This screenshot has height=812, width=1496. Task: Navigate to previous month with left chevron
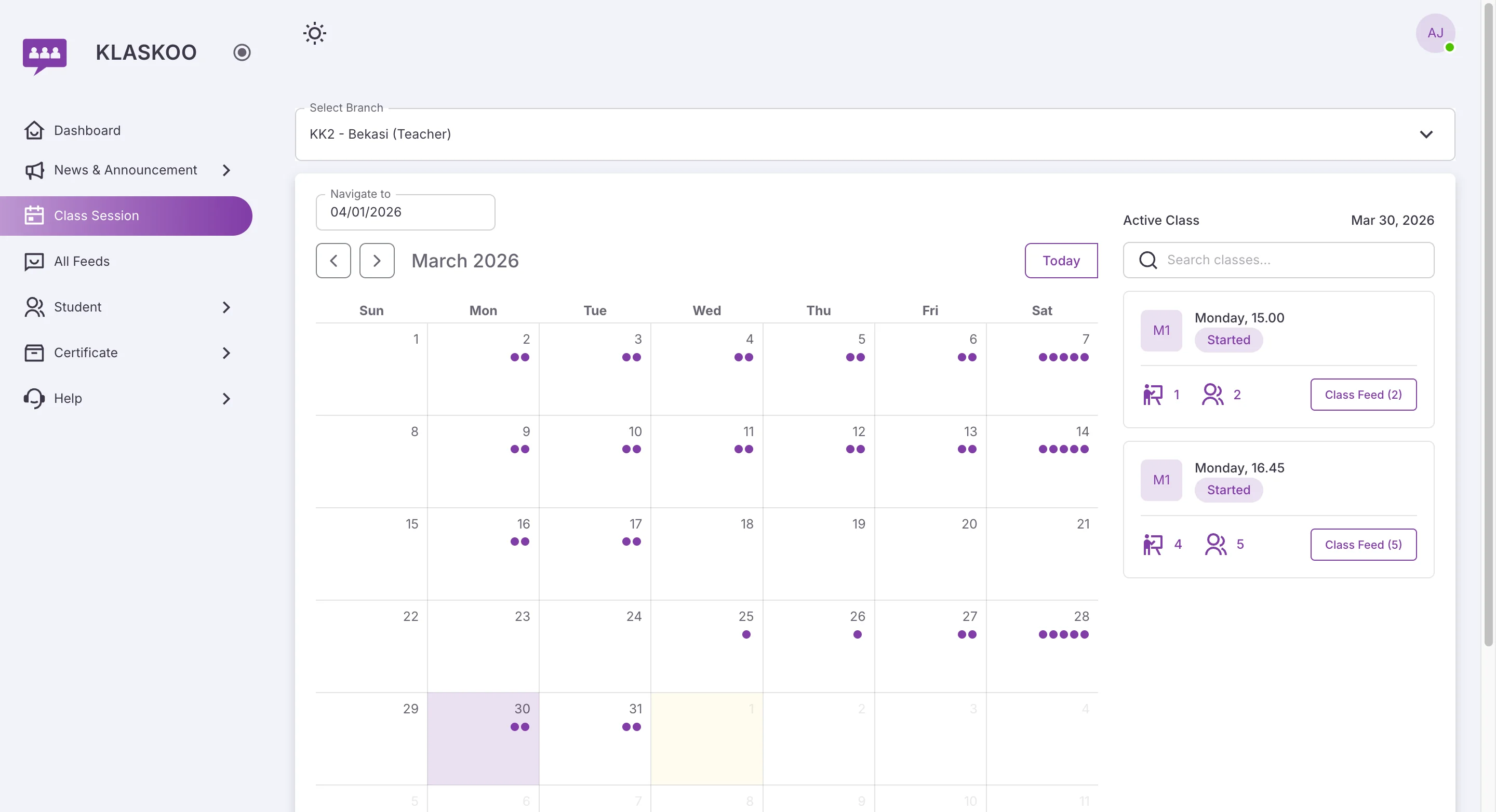333,260
